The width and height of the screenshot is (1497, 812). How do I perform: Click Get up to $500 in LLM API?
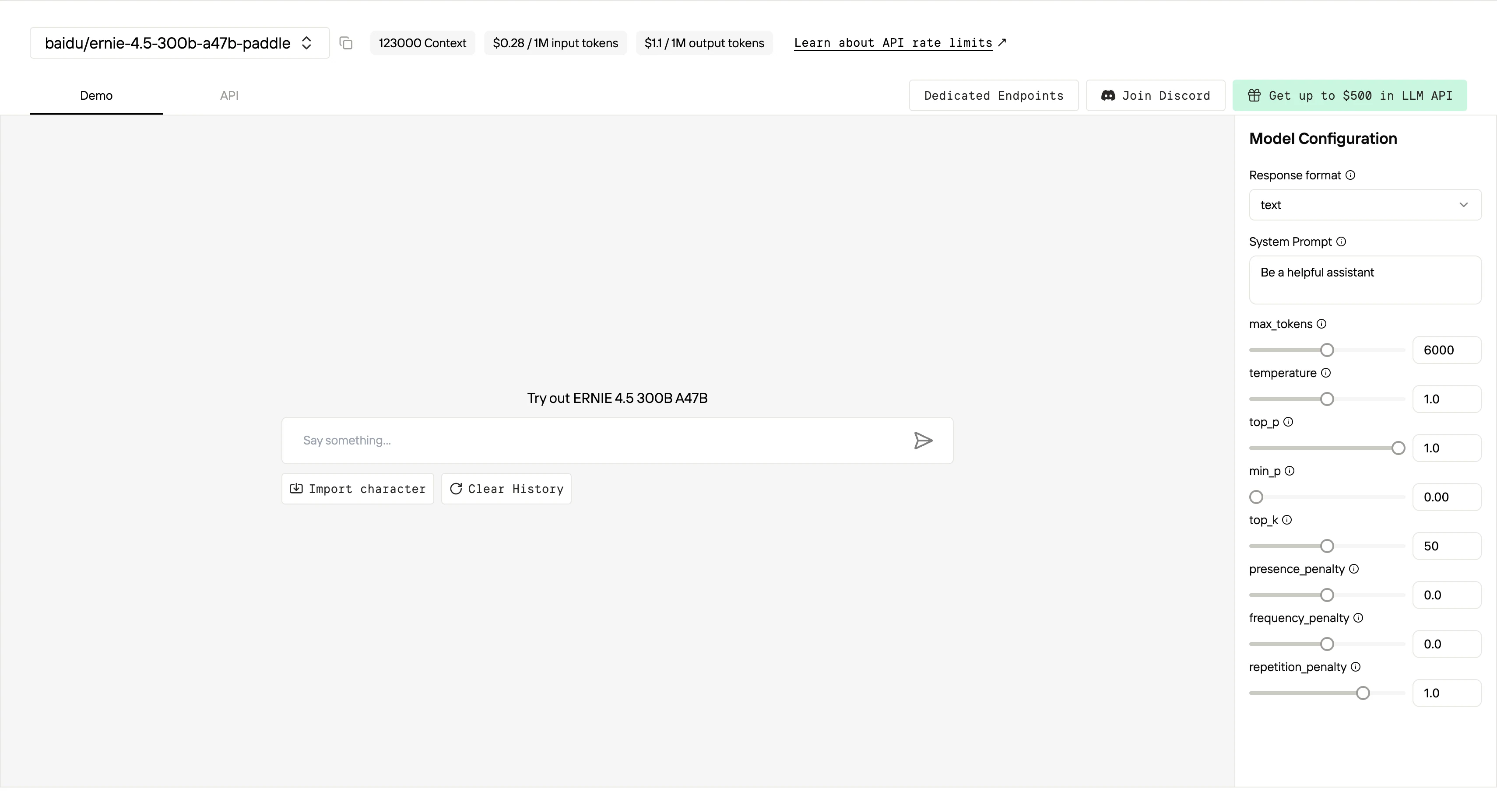pos(1349,96)
